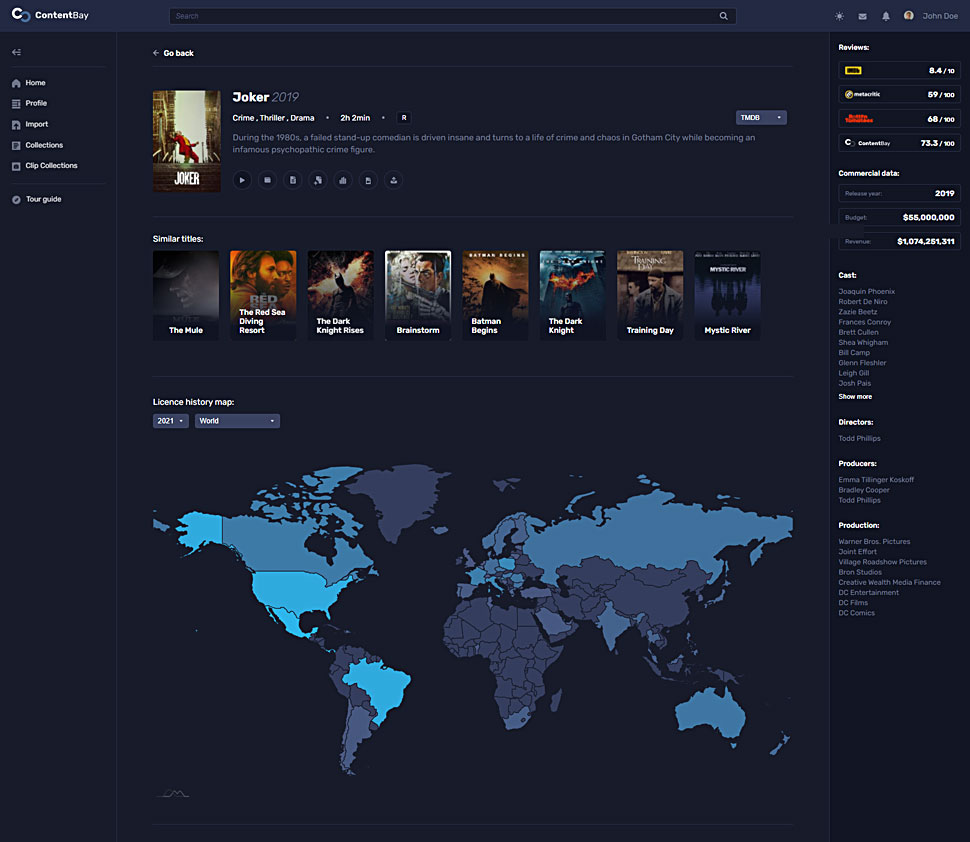Screen dimensions: 970x842
Task: Toggle the light/dark theme sun icon
Action: tap(839, 16)
